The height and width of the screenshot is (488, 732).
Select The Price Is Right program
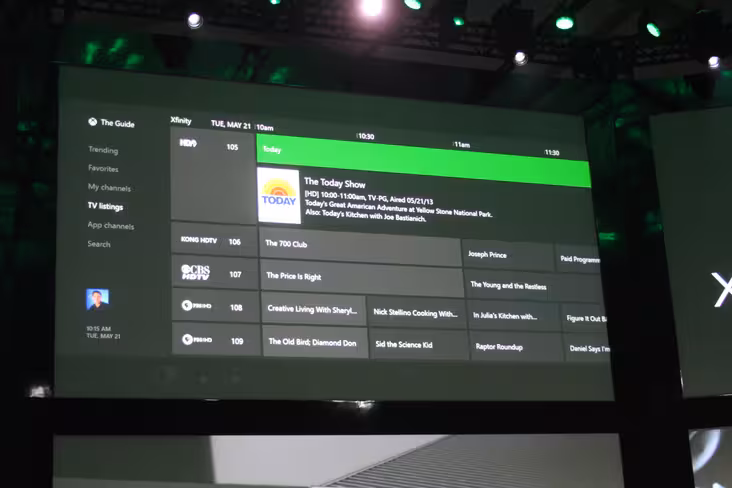[x=362, y=279]
